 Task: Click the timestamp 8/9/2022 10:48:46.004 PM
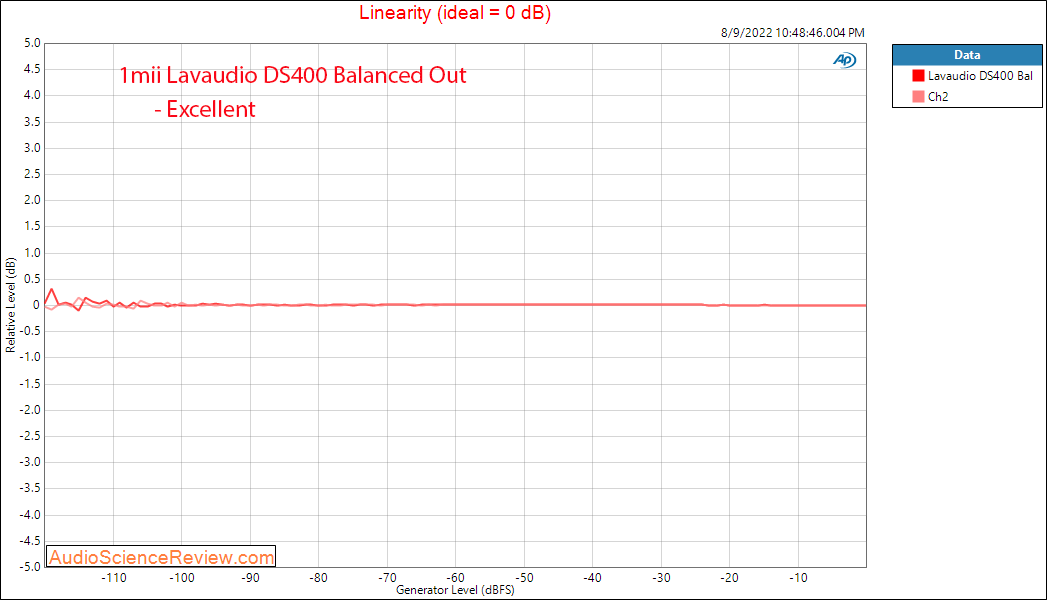[x=793, y=33]
